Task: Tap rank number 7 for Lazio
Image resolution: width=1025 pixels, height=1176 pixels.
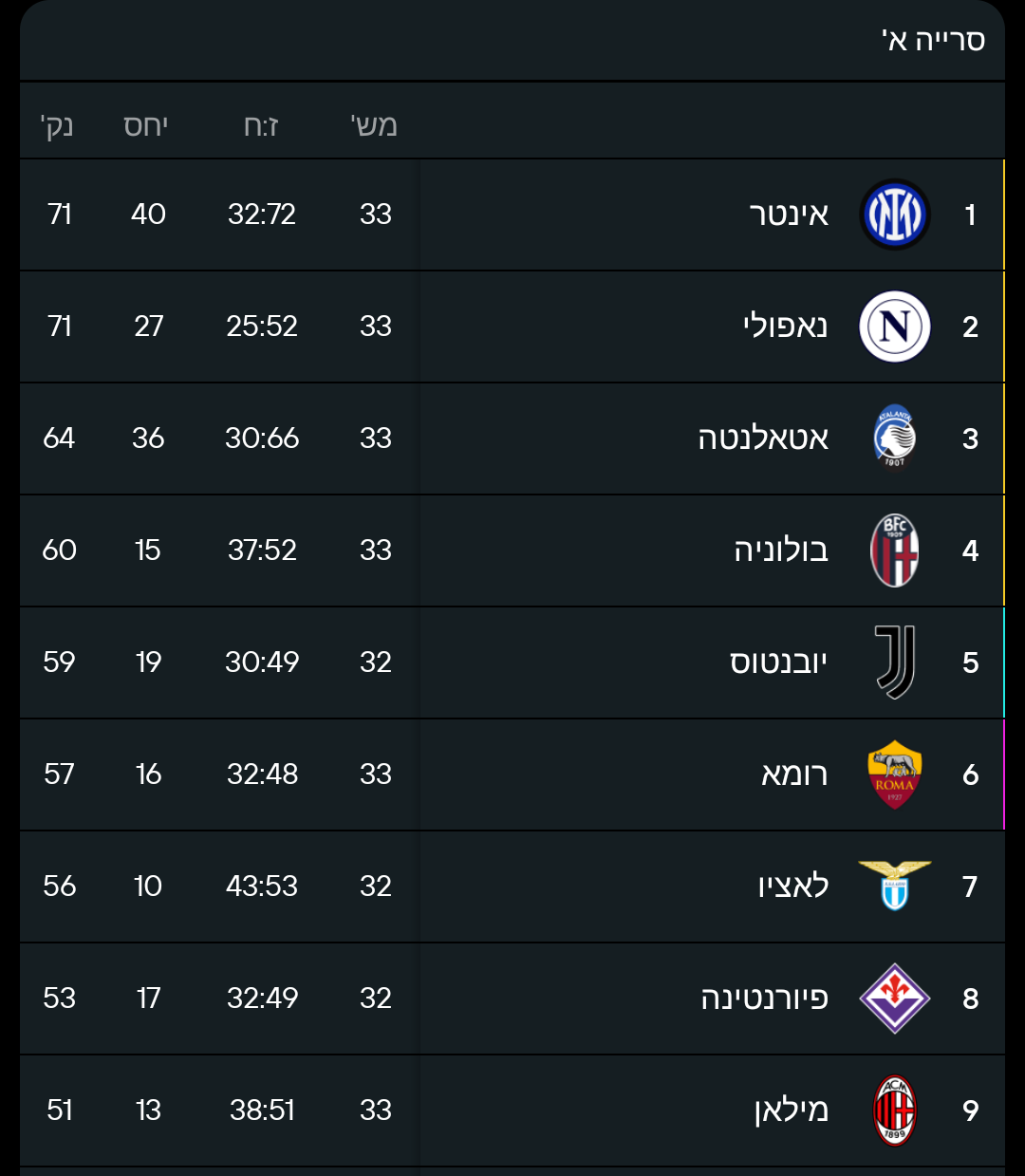Action: point(970,887)
